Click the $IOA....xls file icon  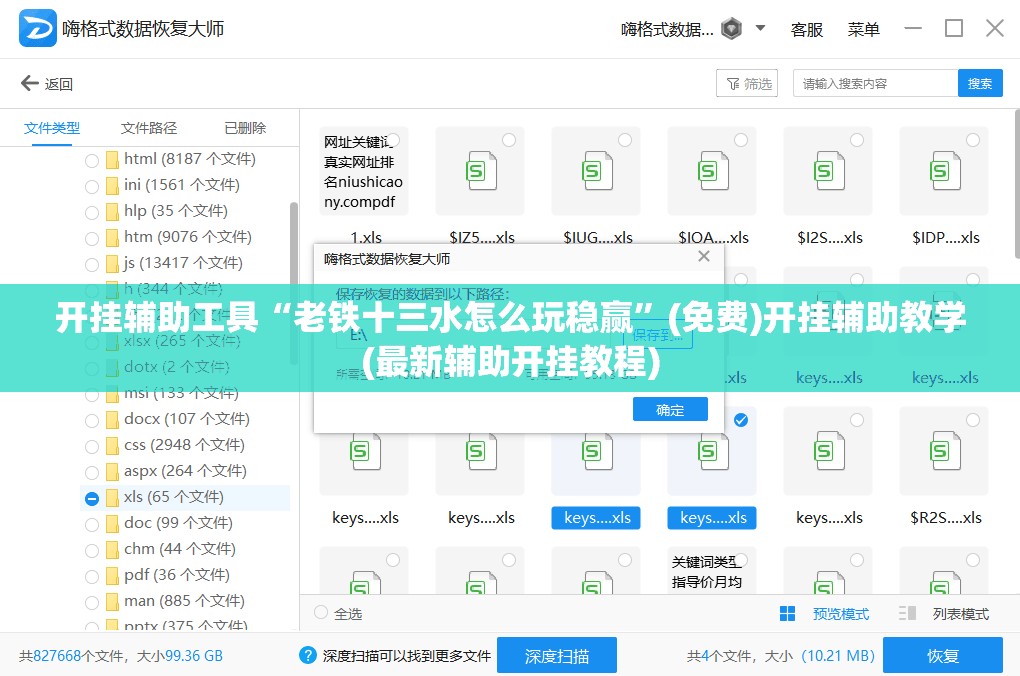tap(713, 170)
